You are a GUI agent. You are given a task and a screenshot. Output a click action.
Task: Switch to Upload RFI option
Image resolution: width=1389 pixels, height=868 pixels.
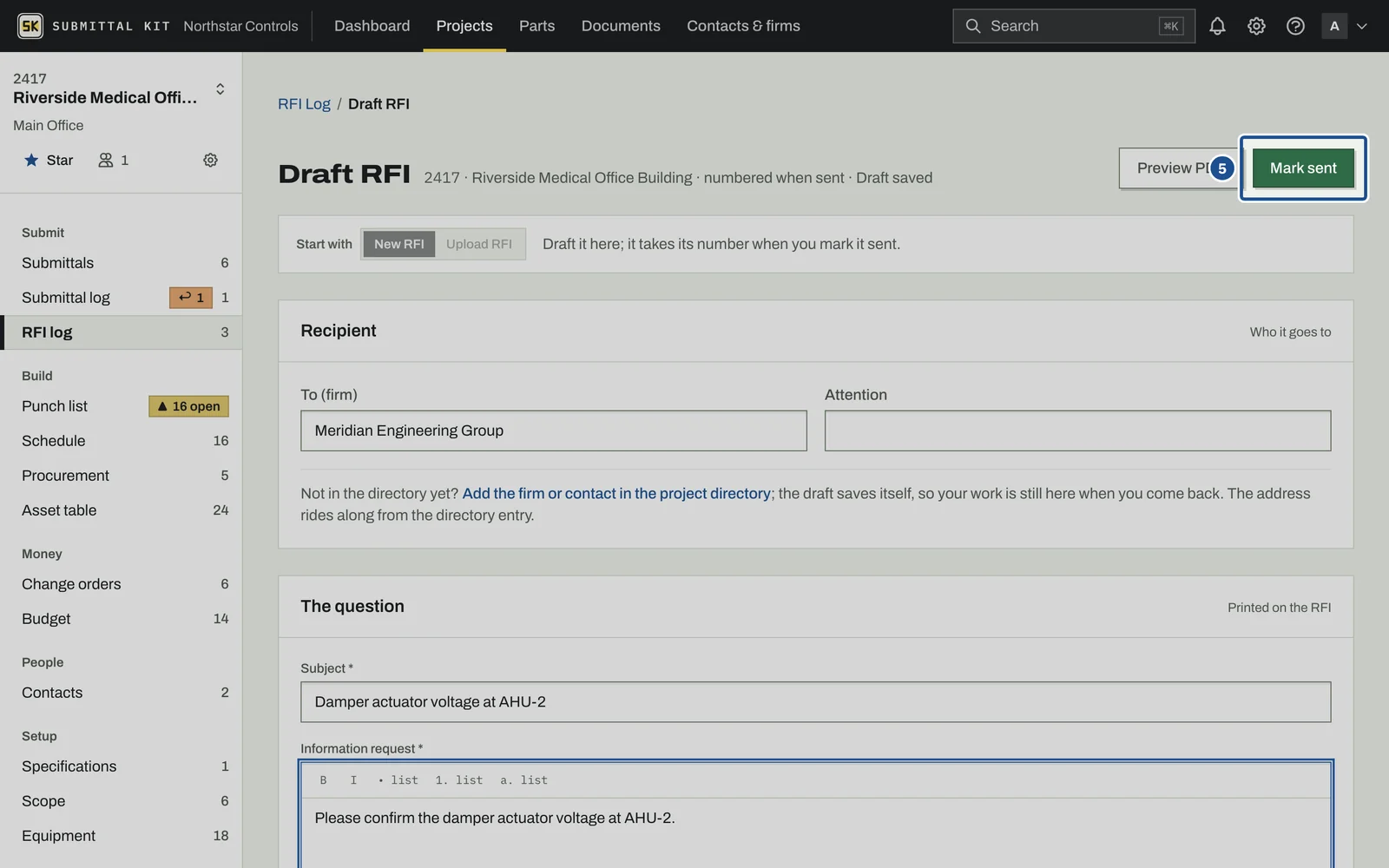[479, 244]
